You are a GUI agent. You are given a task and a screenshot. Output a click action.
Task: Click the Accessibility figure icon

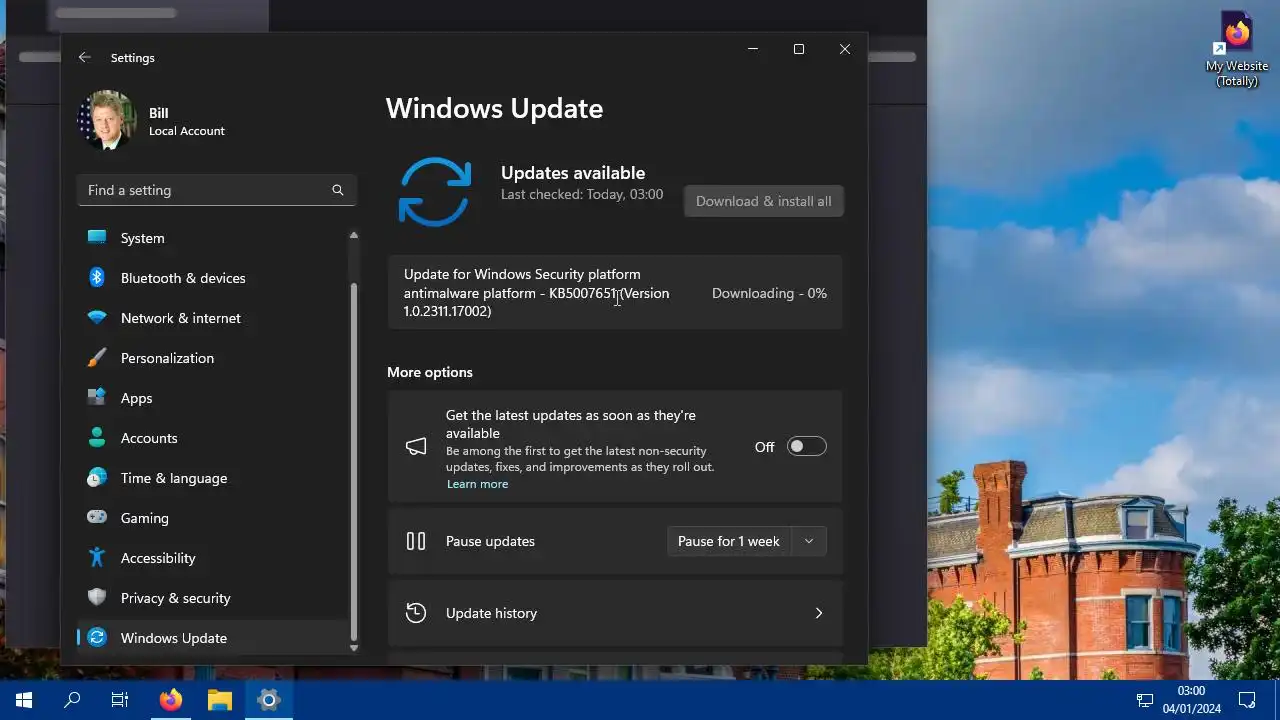pyautogui.click(x=97, y=558)
